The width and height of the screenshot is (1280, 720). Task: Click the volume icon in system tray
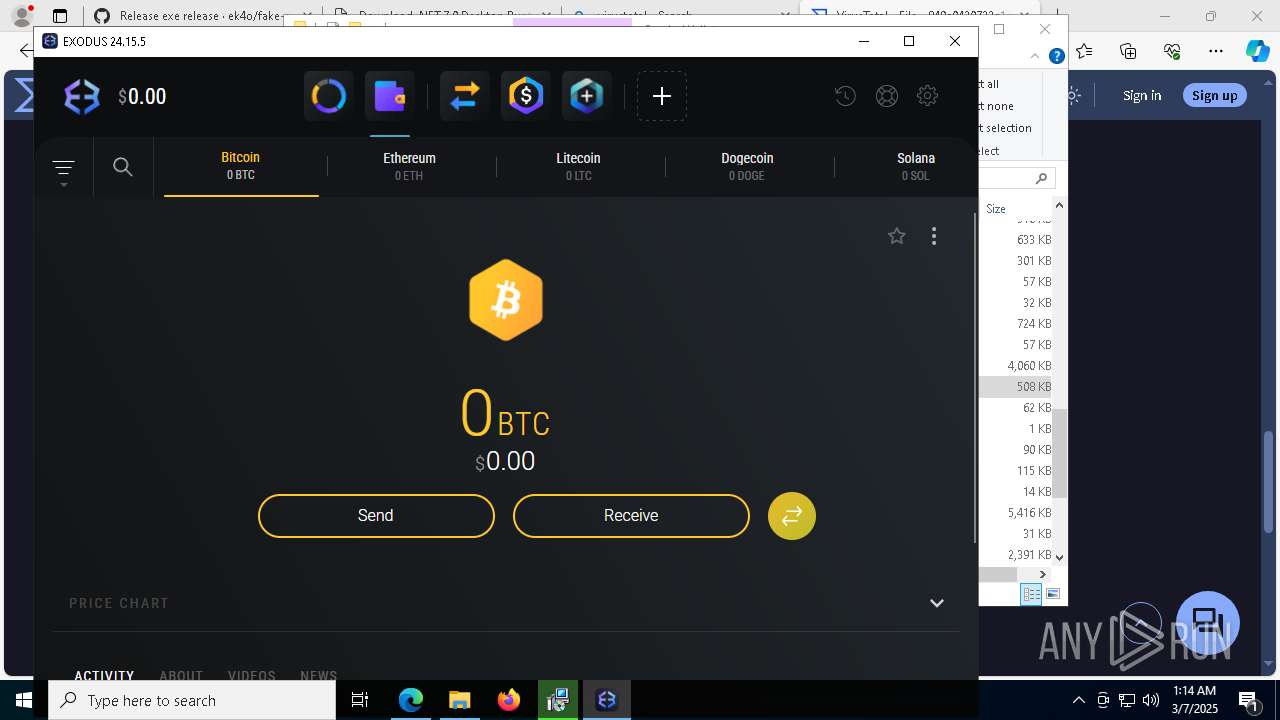coord(1151,700)
